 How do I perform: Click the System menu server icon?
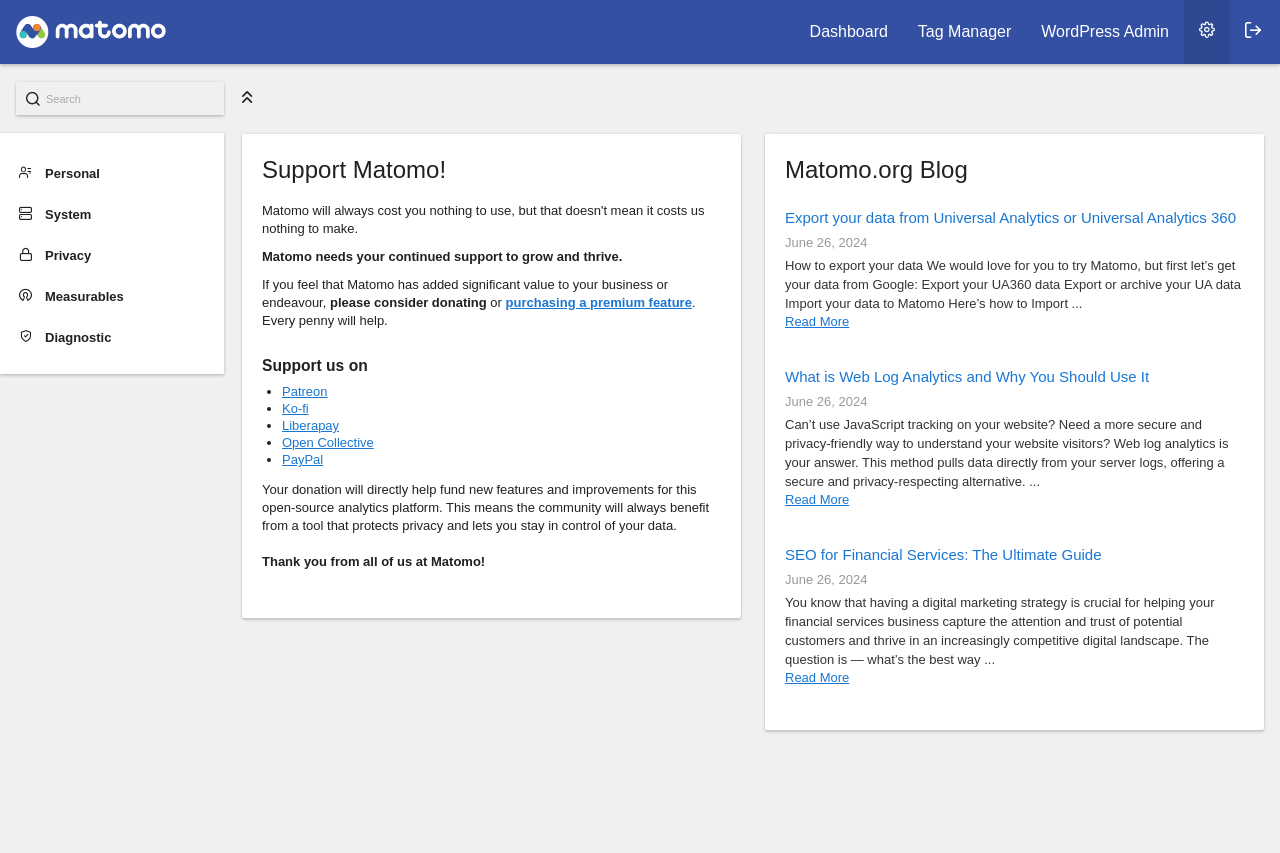click(25, 214)
